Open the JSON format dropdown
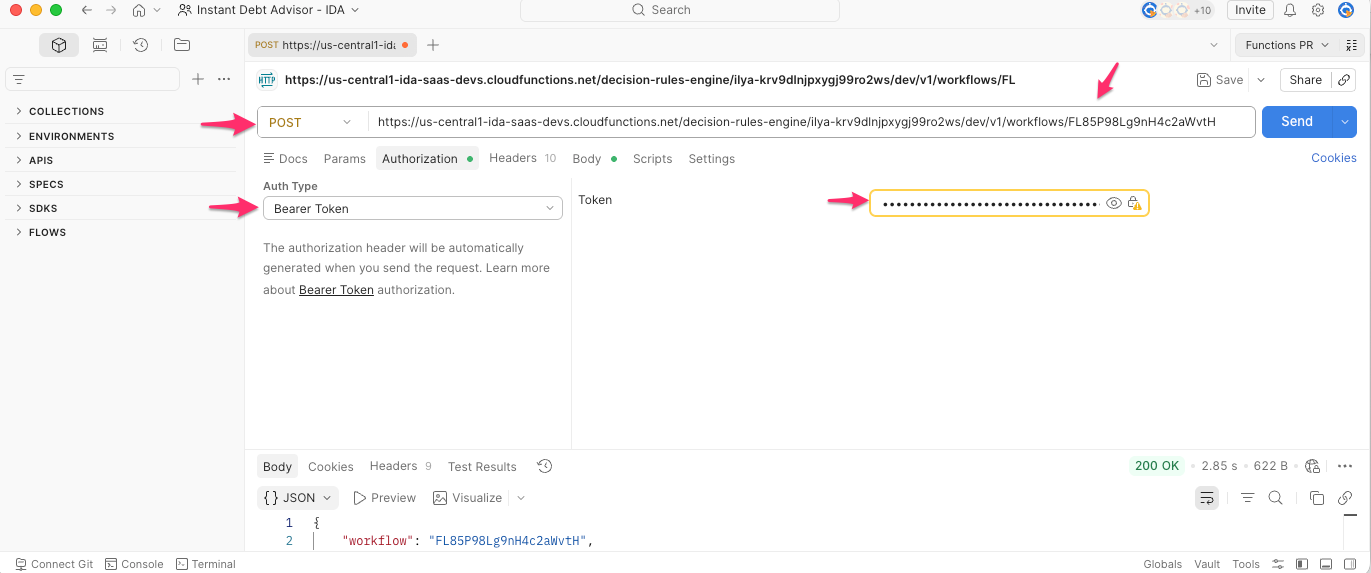The image size is (1371, 573). 298,497
